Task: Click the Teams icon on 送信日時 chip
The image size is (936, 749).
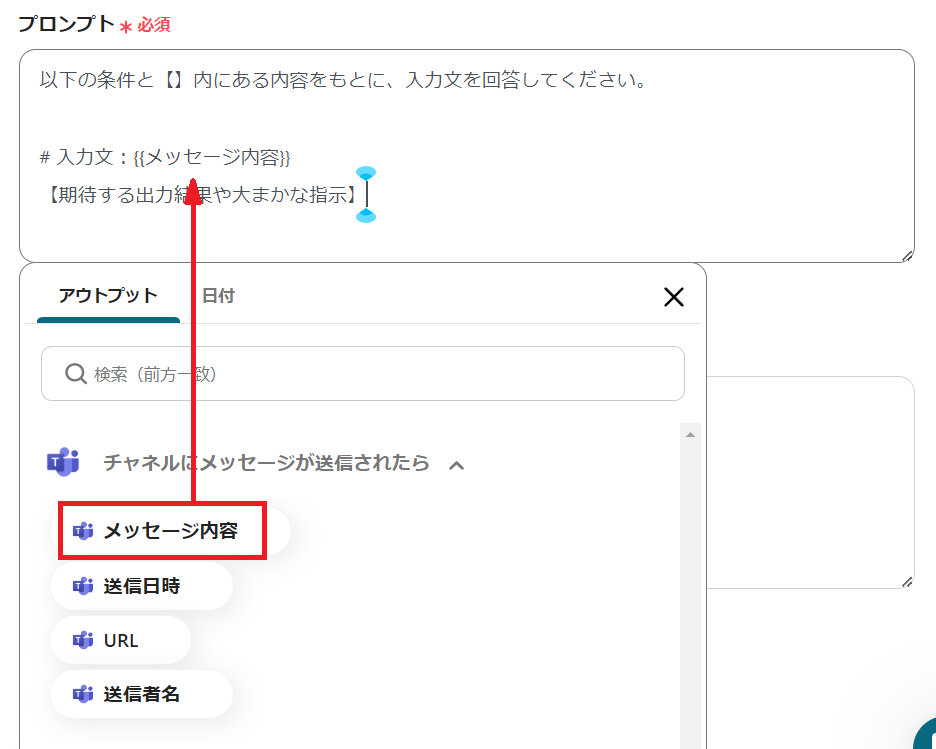Action: pos(83,586)
